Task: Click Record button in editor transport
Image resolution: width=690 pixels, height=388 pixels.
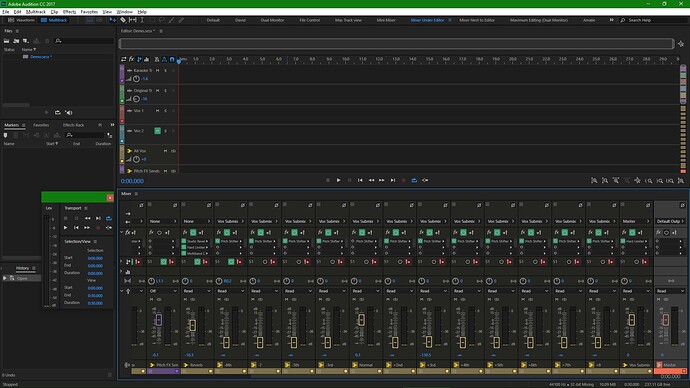Action: pos(404,180)
